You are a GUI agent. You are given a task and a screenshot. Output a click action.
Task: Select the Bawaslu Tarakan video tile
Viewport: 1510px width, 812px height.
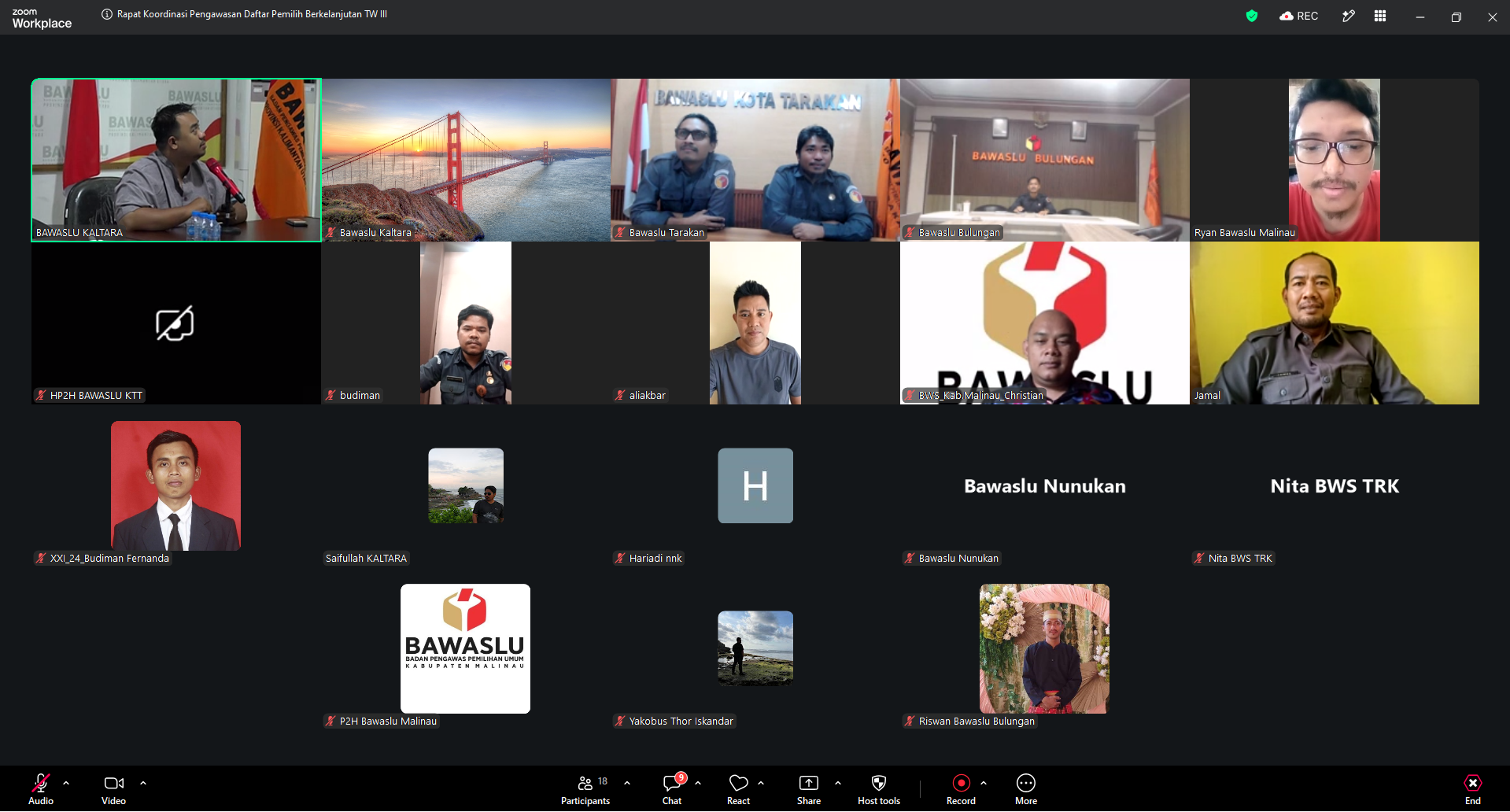coord(755,160)
